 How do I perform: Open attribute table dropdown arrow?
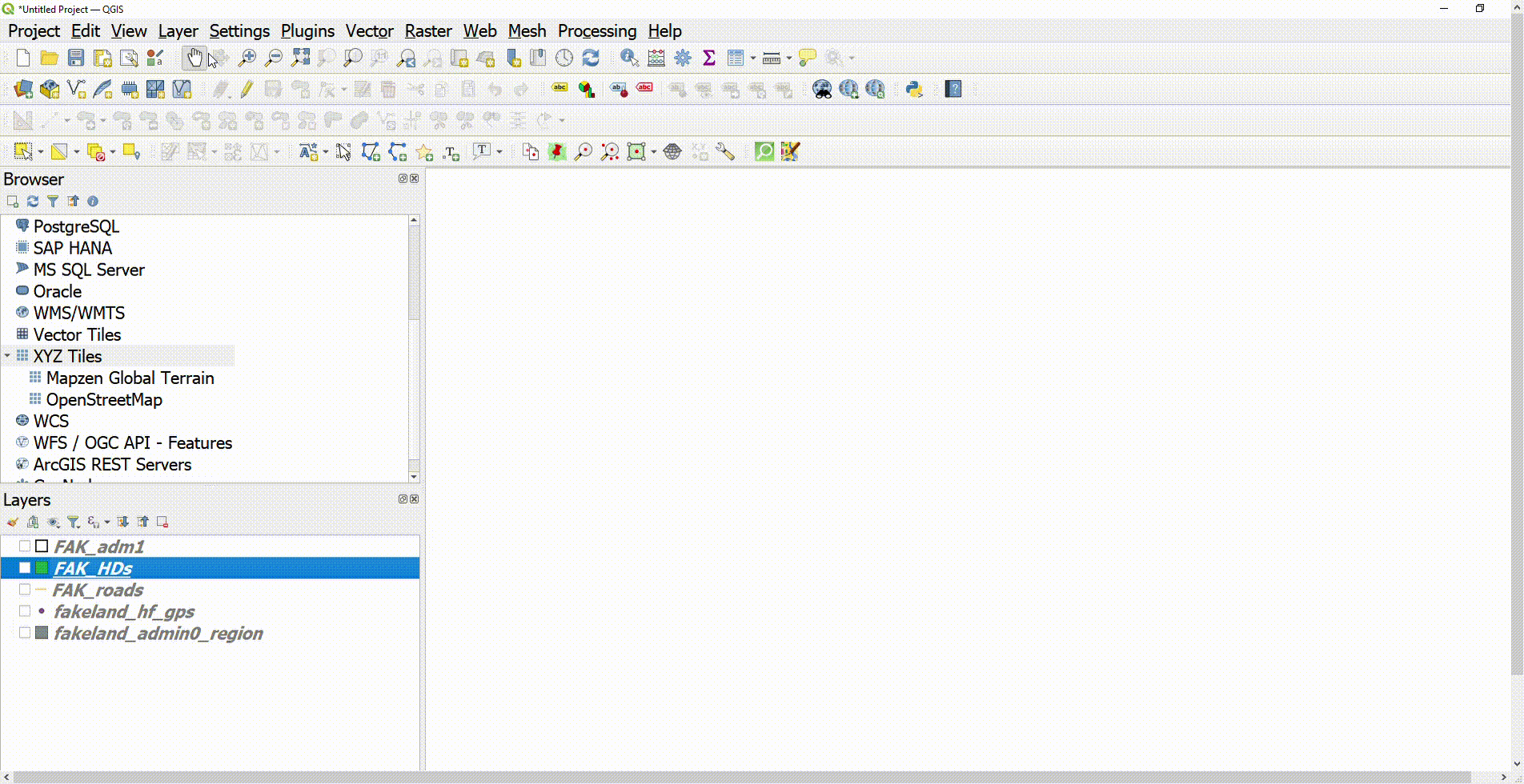[x=753, y=58]
